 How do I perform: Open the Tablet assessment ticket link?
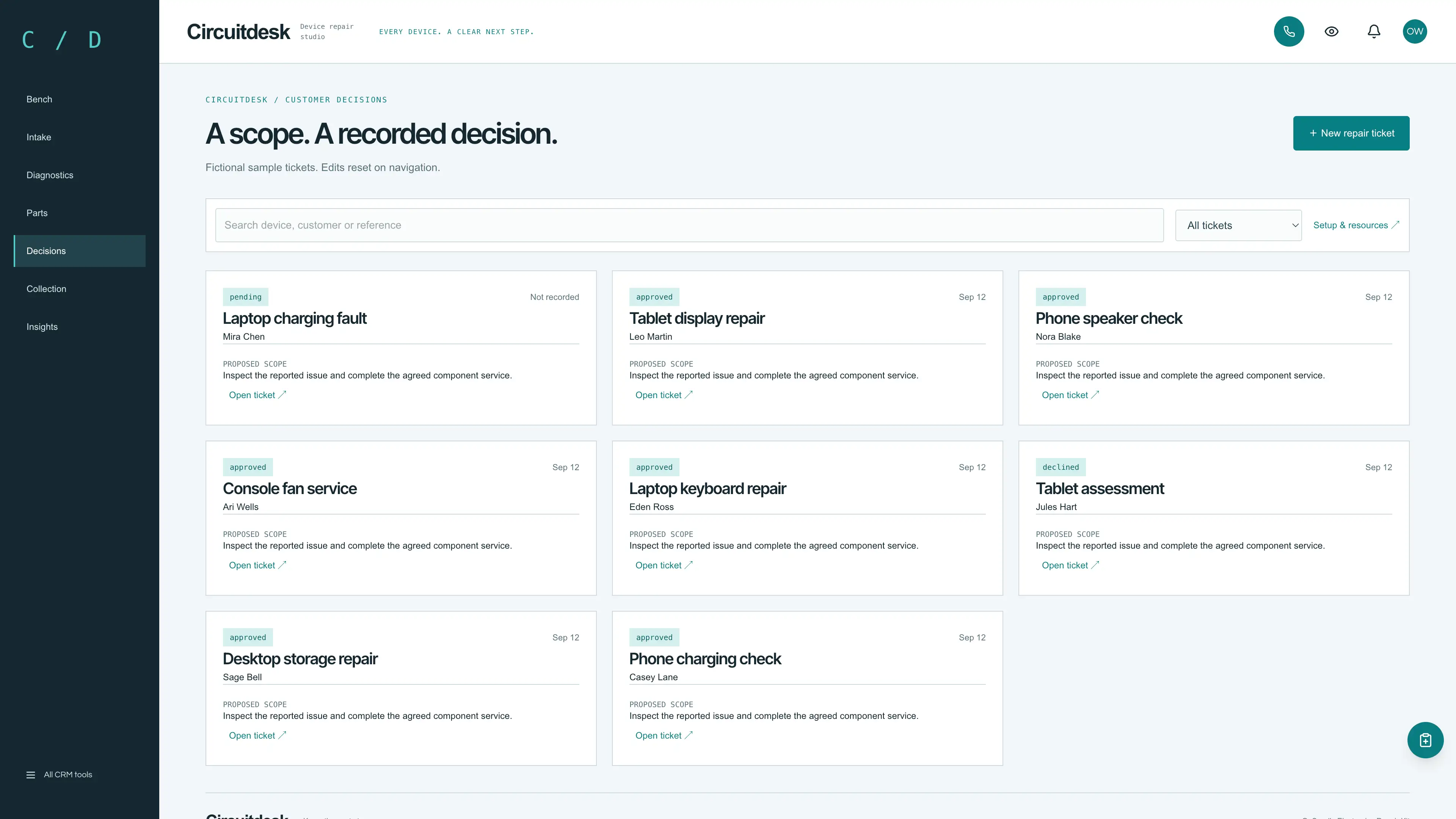(1070, 565)
